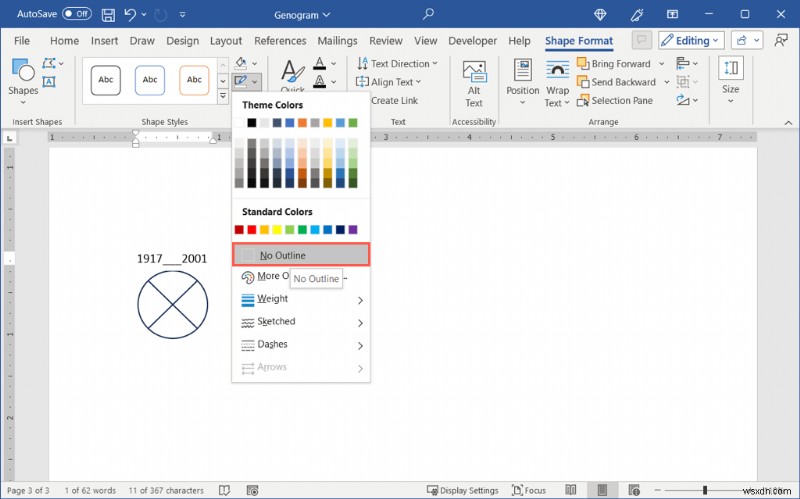Click the Comments speech bubble icon
The image size is (800, 499).
point(642,40)
